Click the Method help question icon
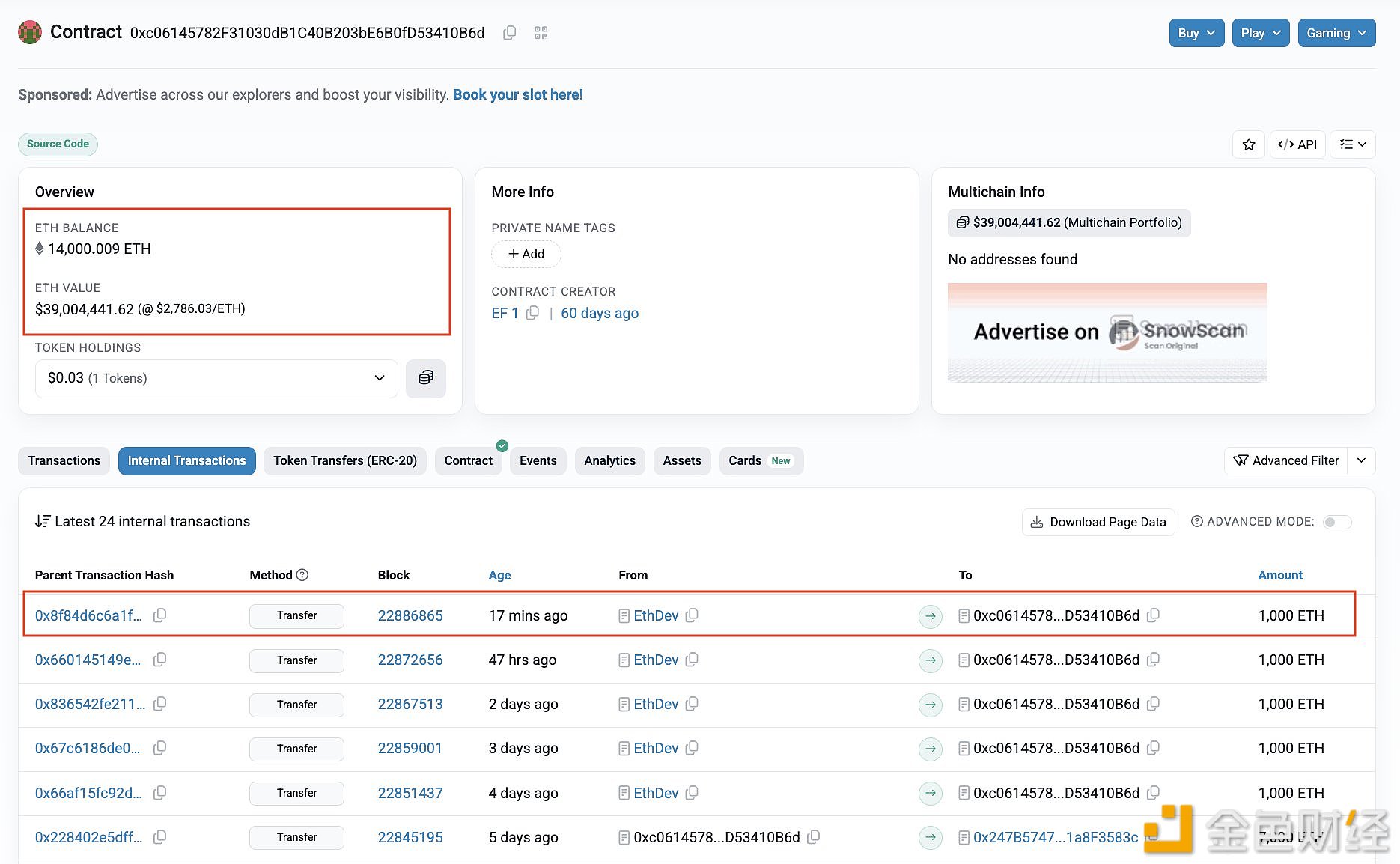1400x864 pixels. point(302,575)
